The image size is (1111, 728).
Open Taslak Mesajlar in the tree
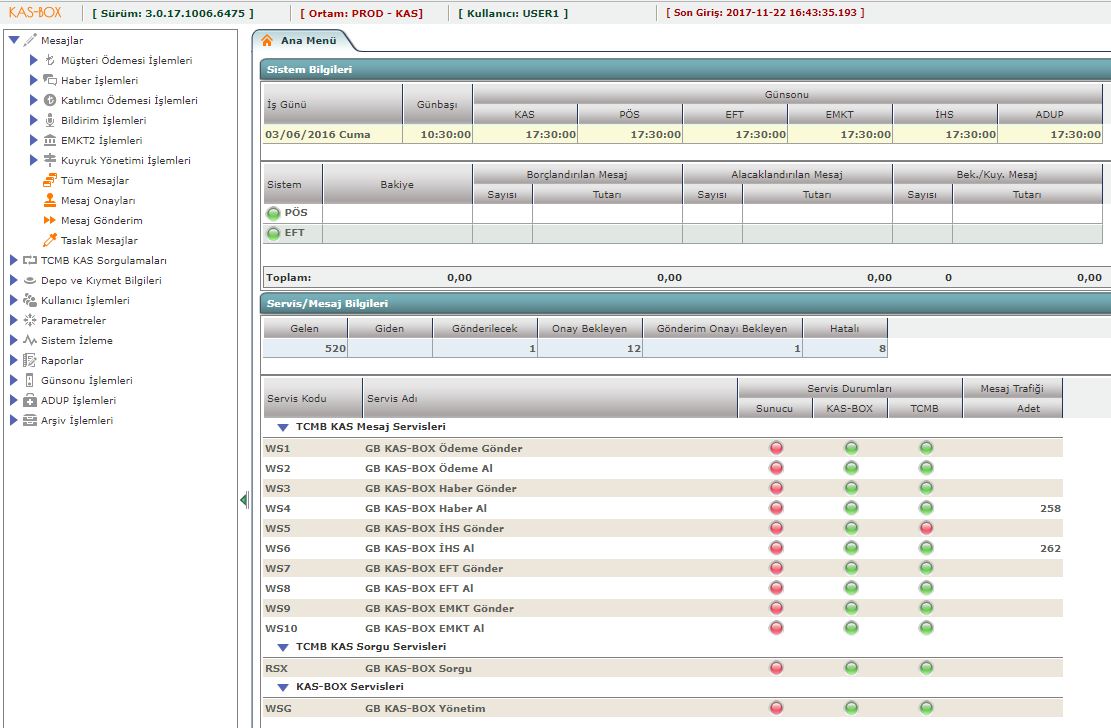coord(99,240)
